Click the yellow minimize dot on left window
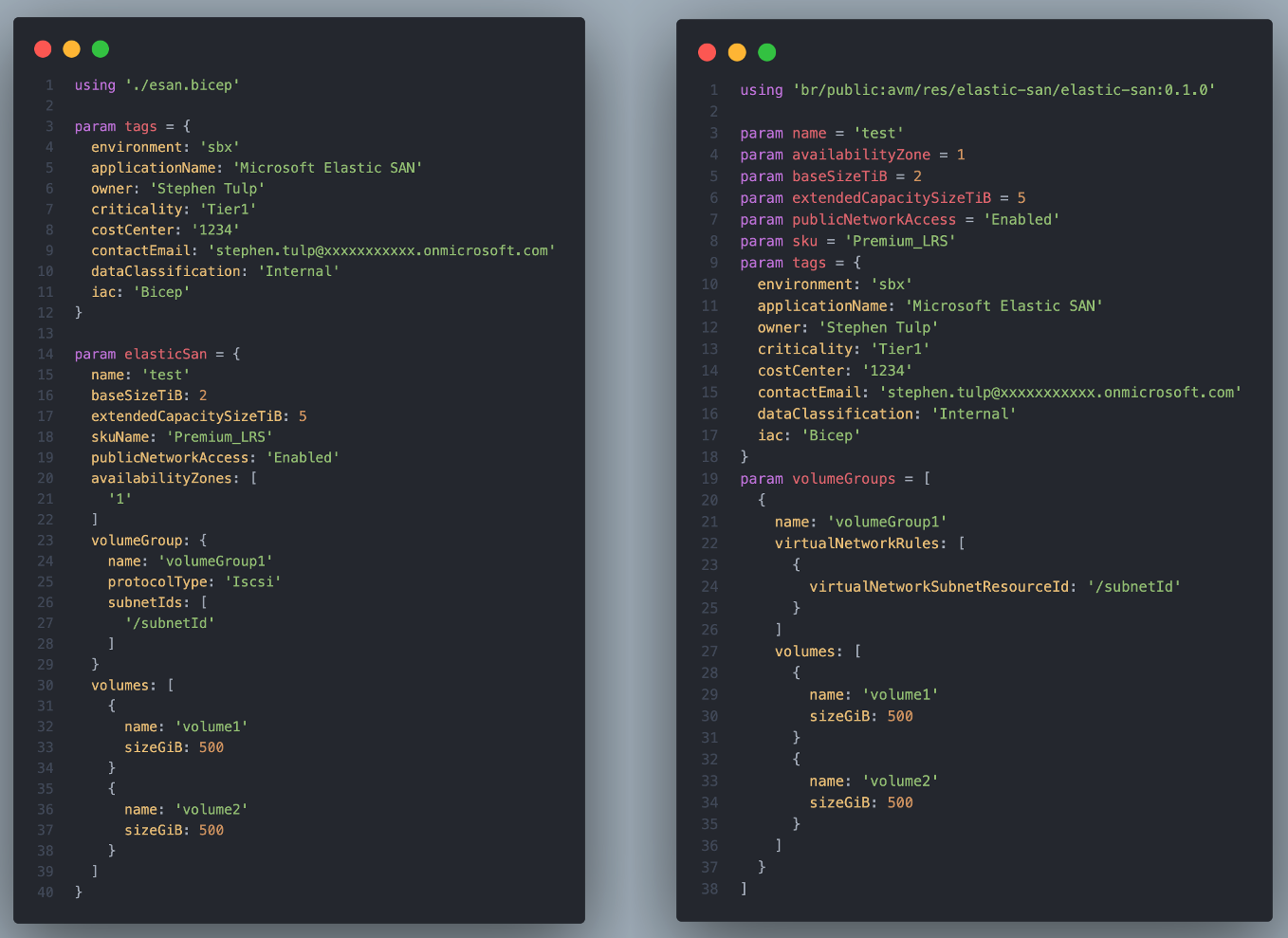Image resolution: width=1288 pixels, height=938 pixels. tap(71, 49)
